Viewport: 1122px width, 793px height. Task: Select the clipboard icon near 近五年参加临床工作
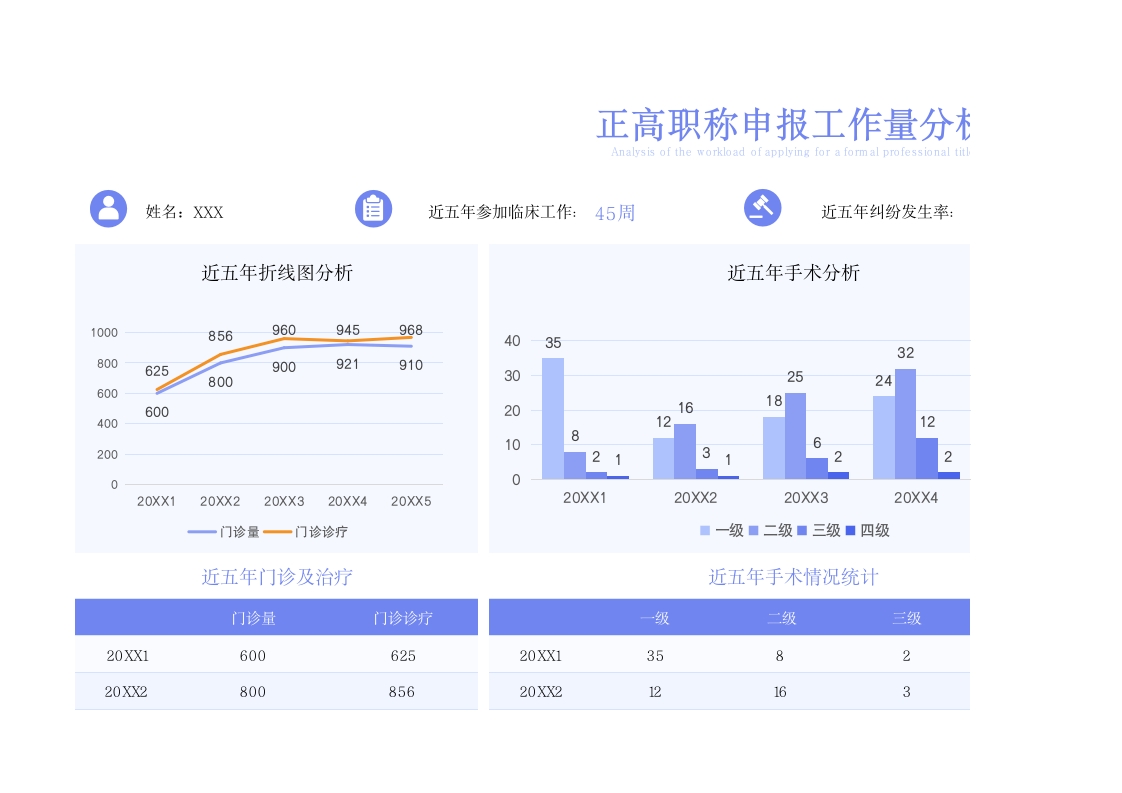pos(373,210)
